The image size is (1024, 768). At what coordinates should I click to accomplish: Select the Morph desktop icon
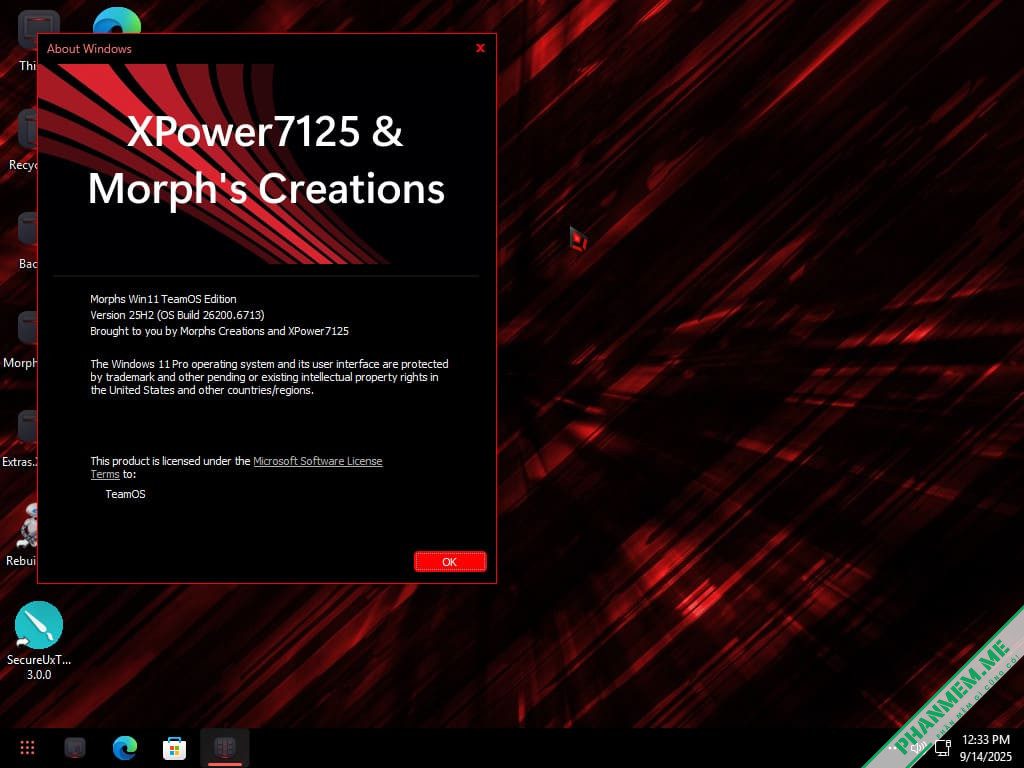coord(21,340)
